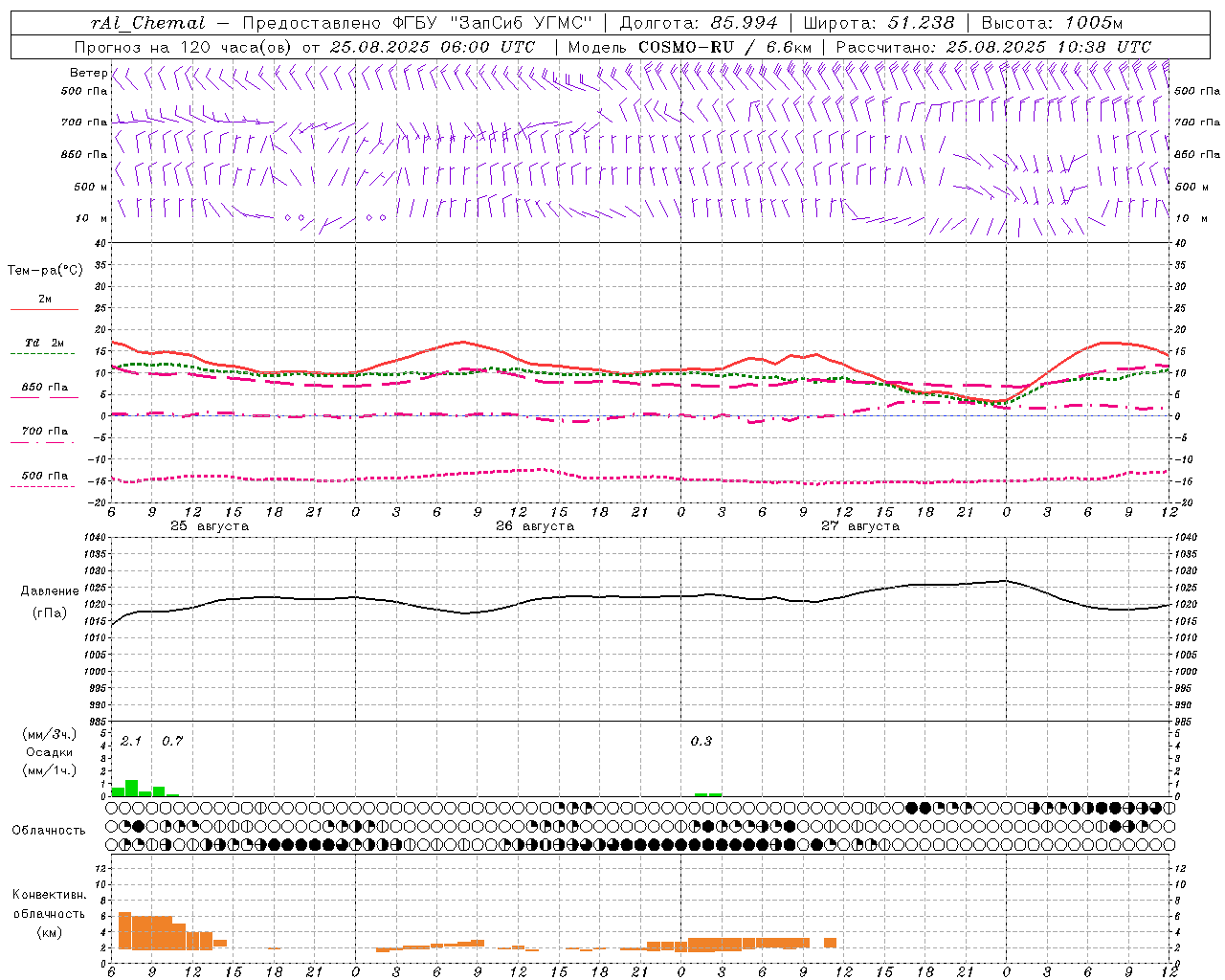This screenshot has height=980, width=1225.
Task: Click the 25 августа date label
Action: tap(210, 526)
